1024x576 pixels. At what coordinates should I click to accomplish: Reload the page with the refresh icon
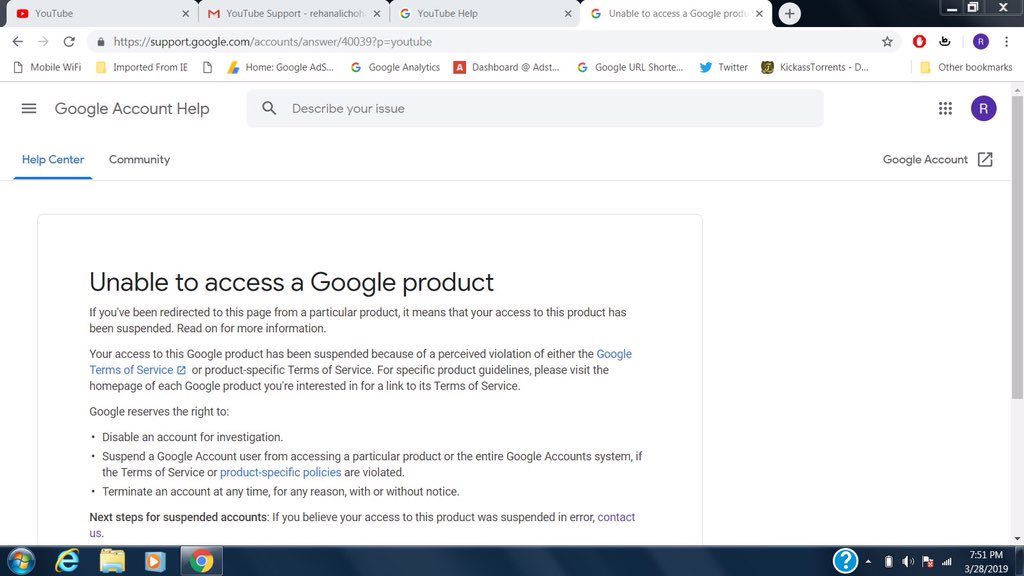pyautogui.click(x=69, y=41)
